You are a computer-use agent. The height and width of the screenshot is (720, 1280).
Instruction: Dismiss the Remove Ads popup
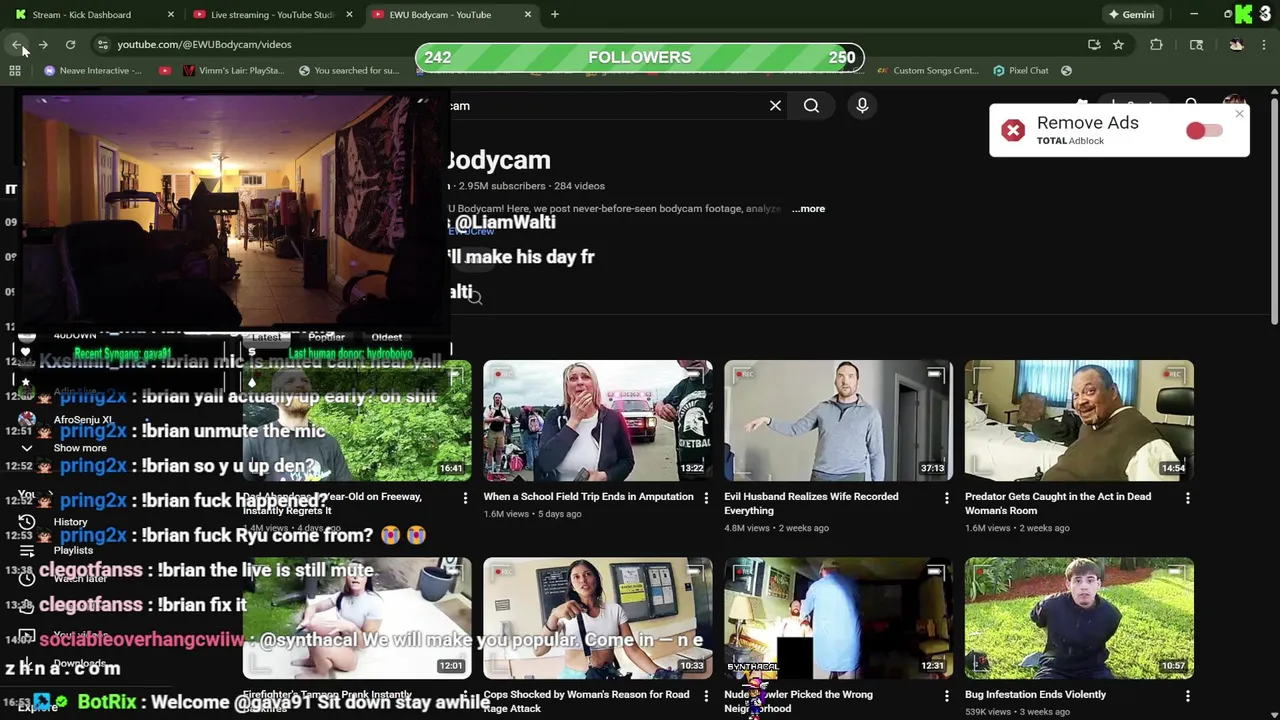(x=1239, y=114)
